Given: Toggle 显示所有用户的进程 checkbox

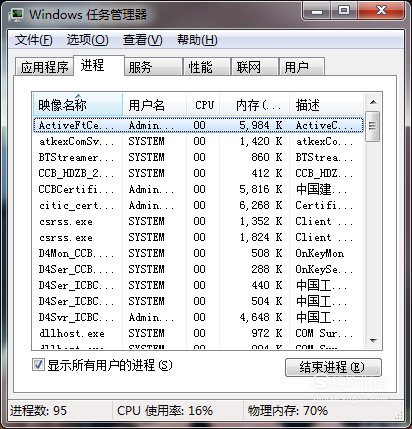Looking at the screenshot, I should coord(38,365).
